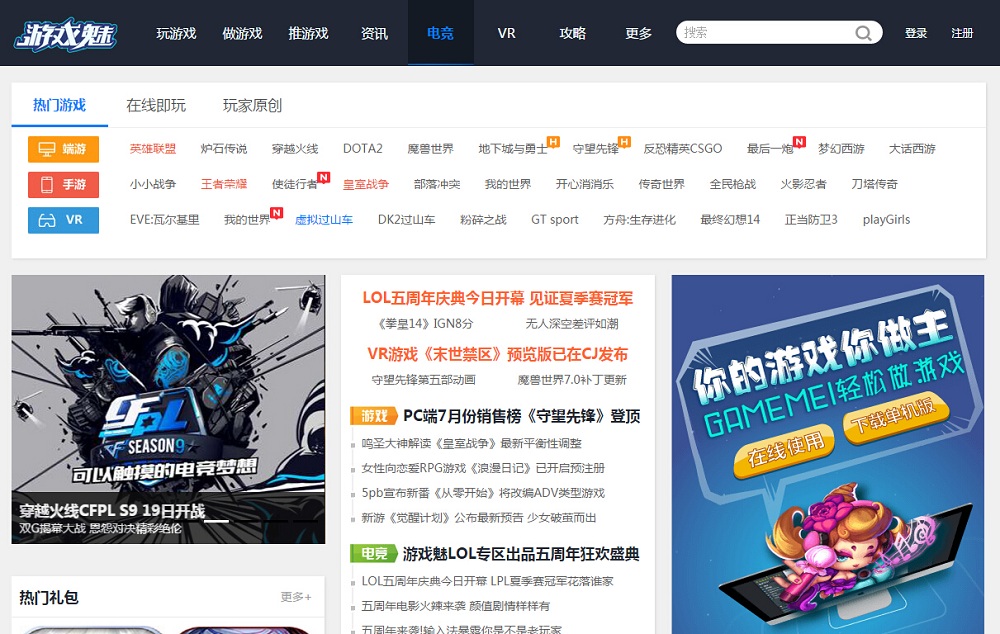Click the active carousel indicator on CFPL banner
The width and height of the screenshot is (1000, 634).
(x=217, y=521)
